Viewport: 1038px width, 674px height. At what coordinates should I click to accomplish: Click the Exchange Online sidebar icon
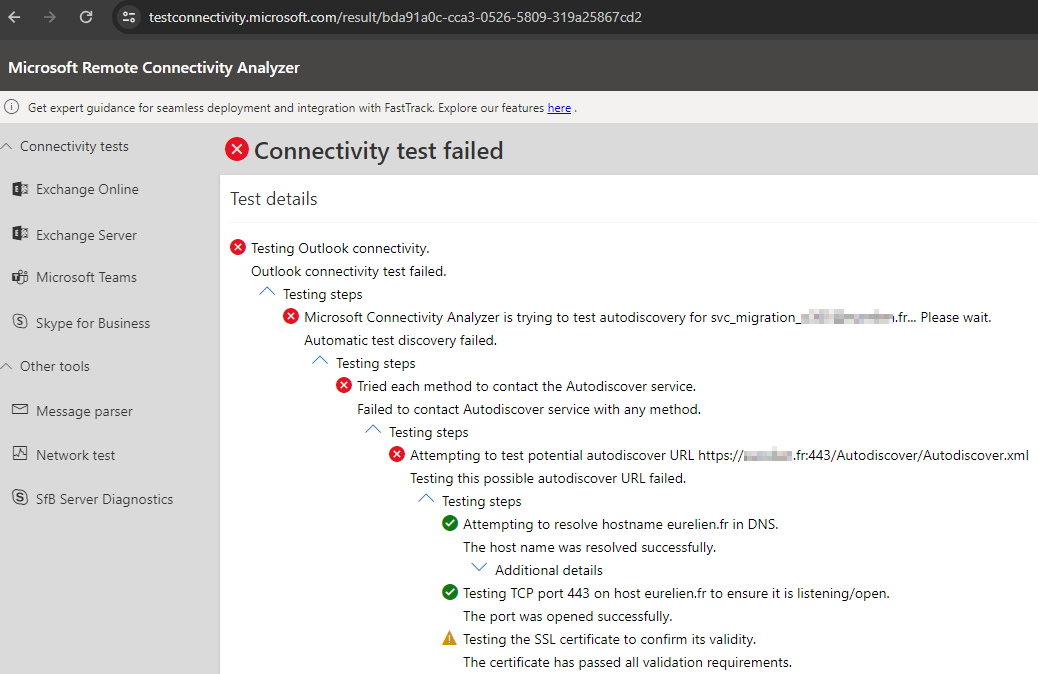[x=19, y=189]
